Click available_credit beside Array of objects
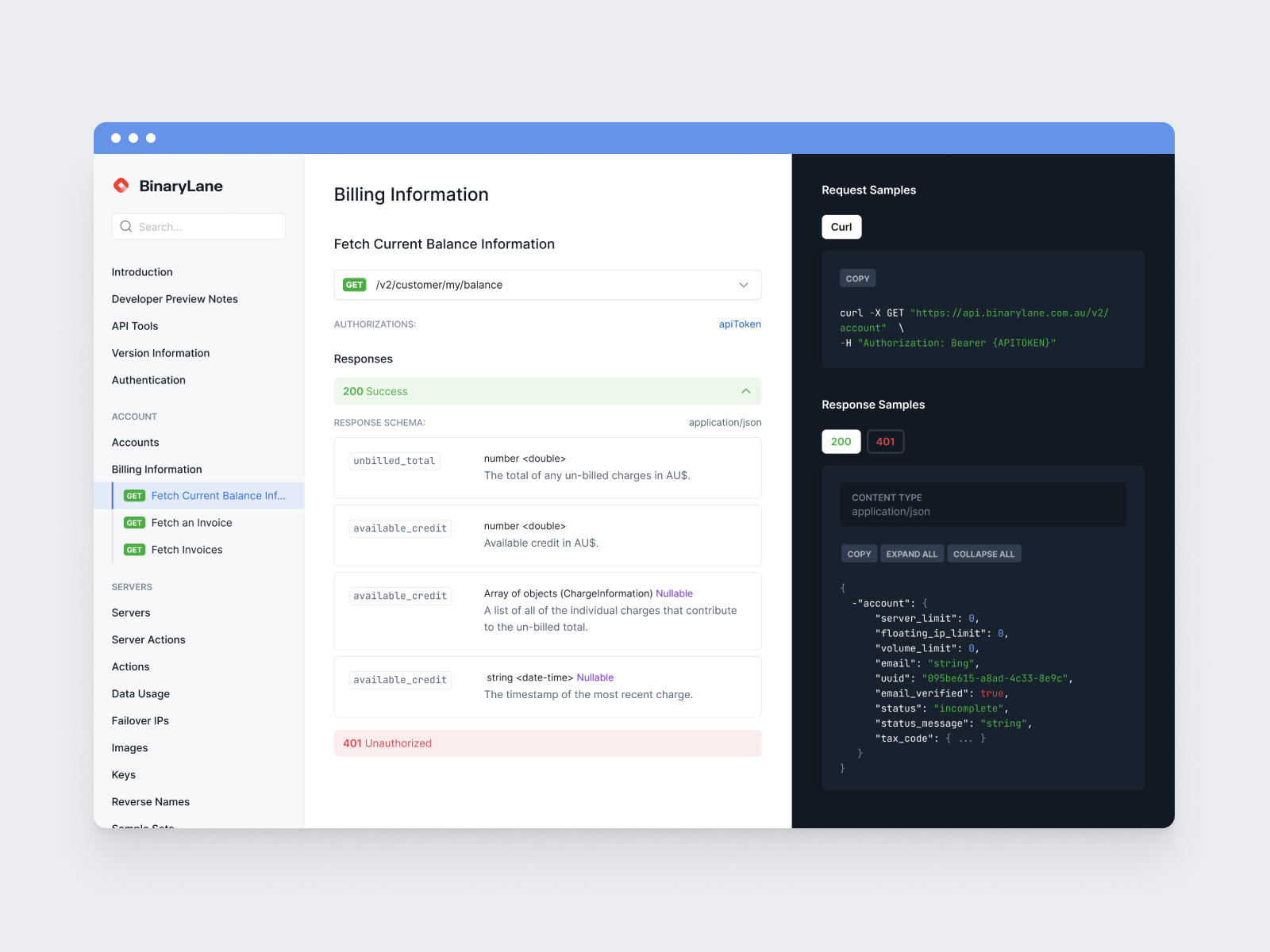The height and width of the screenshot is (952, 1270). pyautogui.click(x=400, y=596)
